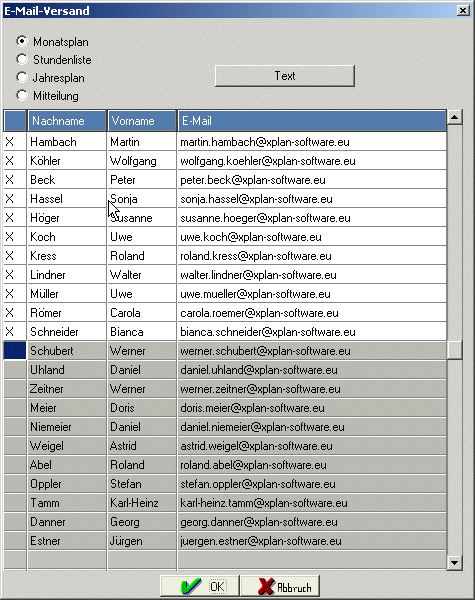Choose the Stundenliste radio option
The width and height of the screenshot is (475, 600).
coord(22,59)
